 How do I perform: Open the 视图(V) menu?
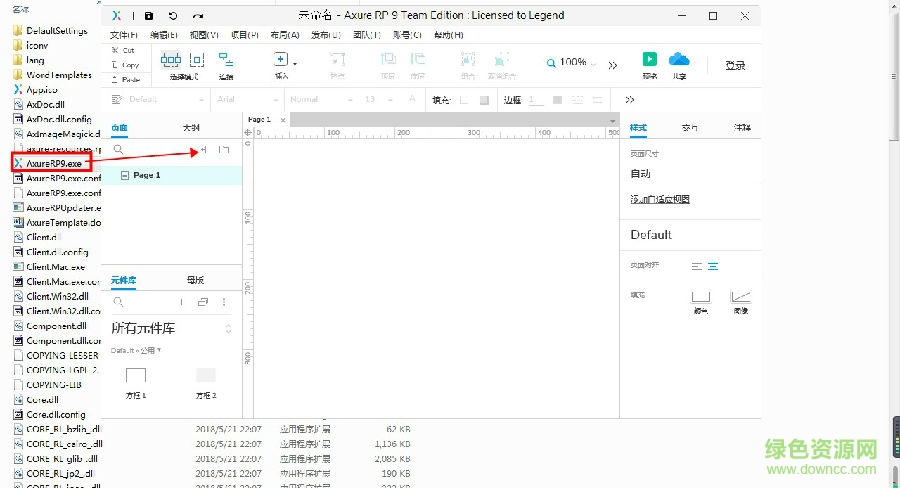[x=204, y=35]
